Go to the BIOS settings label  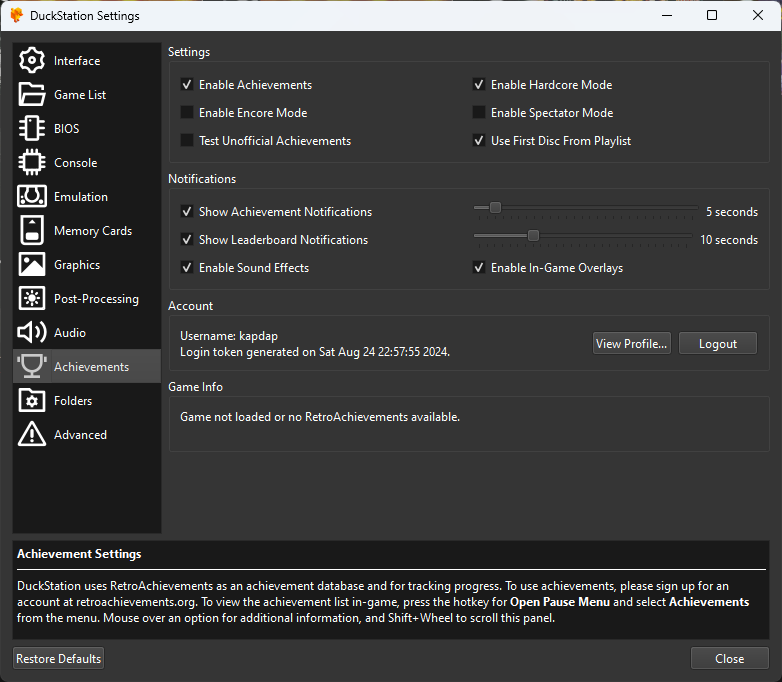[66, 129]
